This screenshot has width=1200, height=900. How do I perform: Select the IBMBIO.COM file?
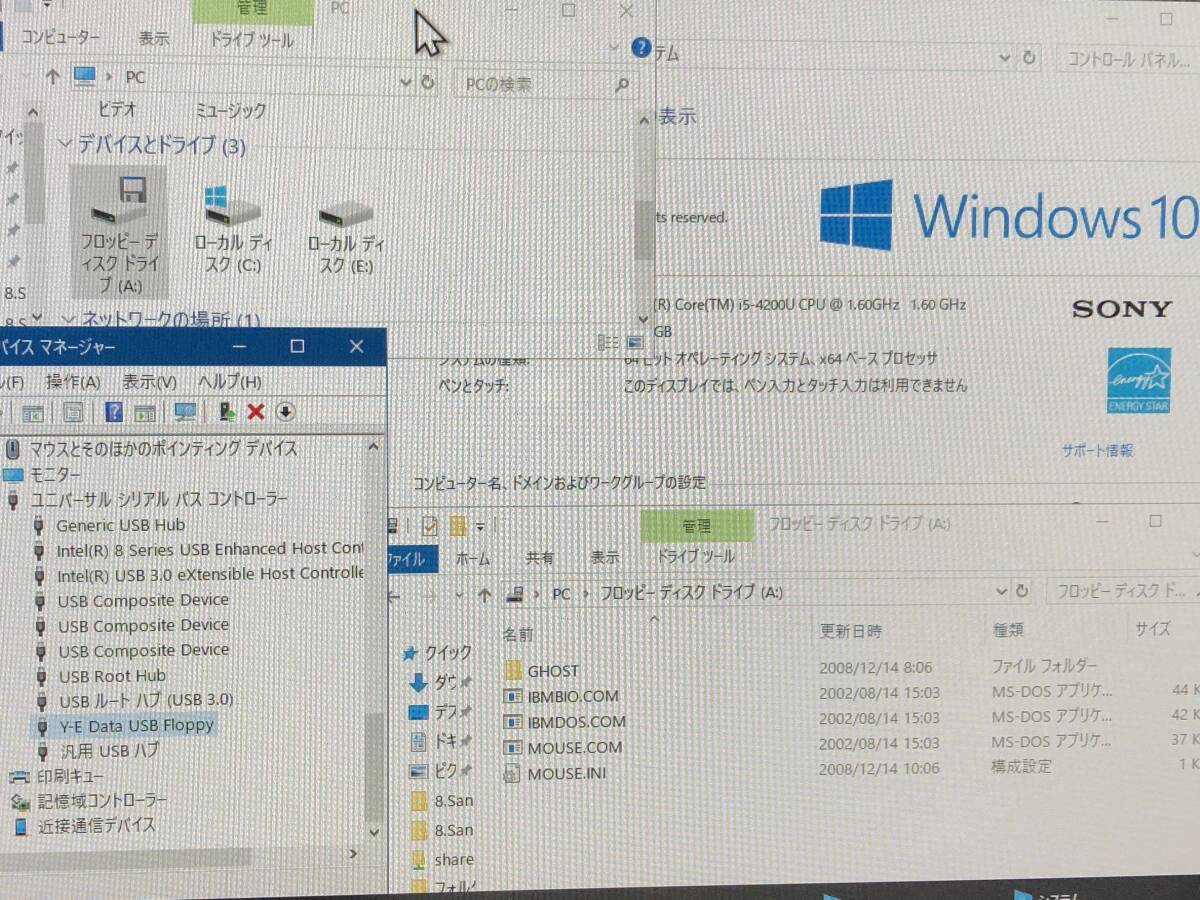click(561, 696)
